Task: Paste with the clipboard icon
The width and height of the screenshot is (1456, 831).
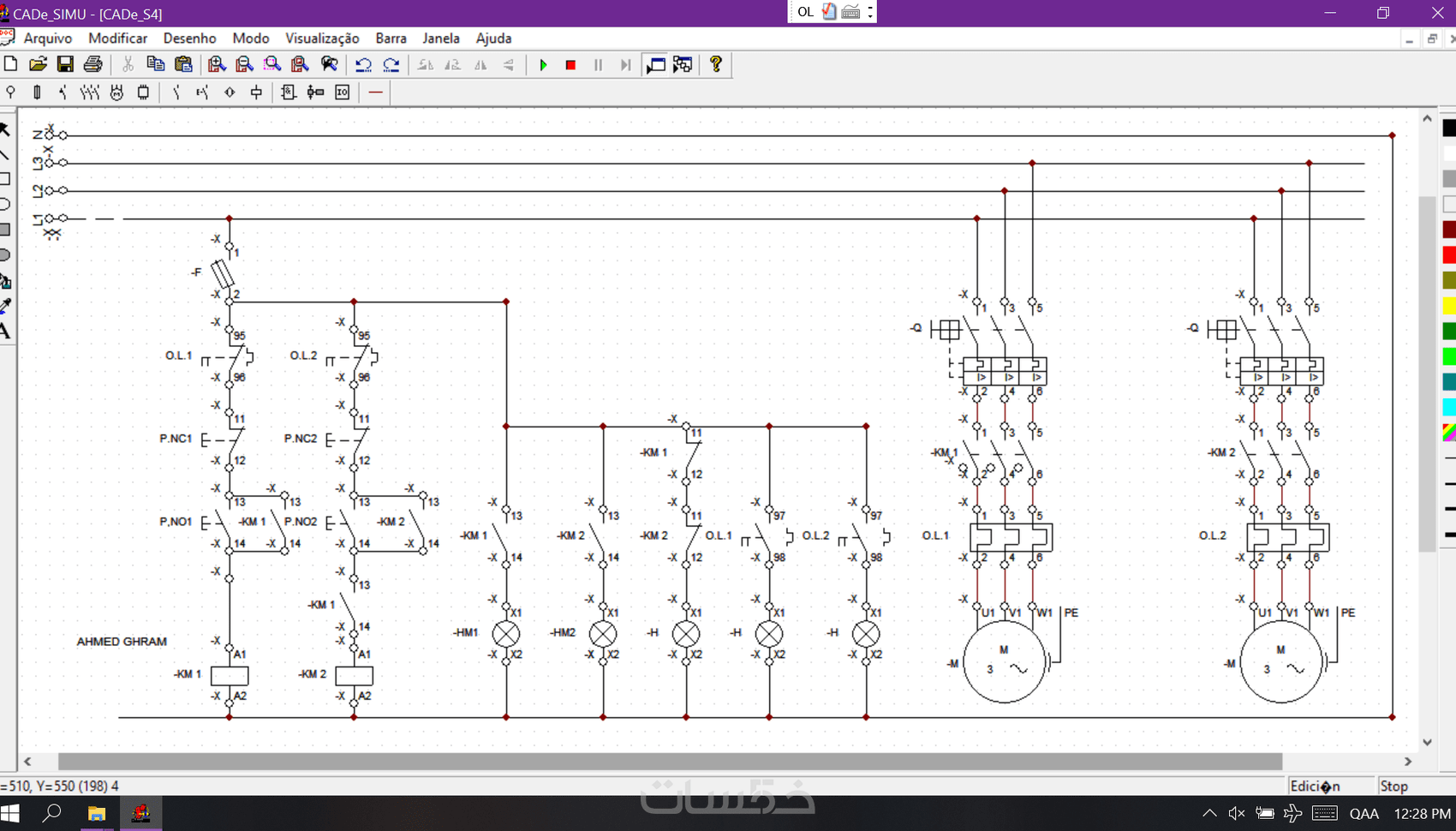Action: [x=183, y=64]
